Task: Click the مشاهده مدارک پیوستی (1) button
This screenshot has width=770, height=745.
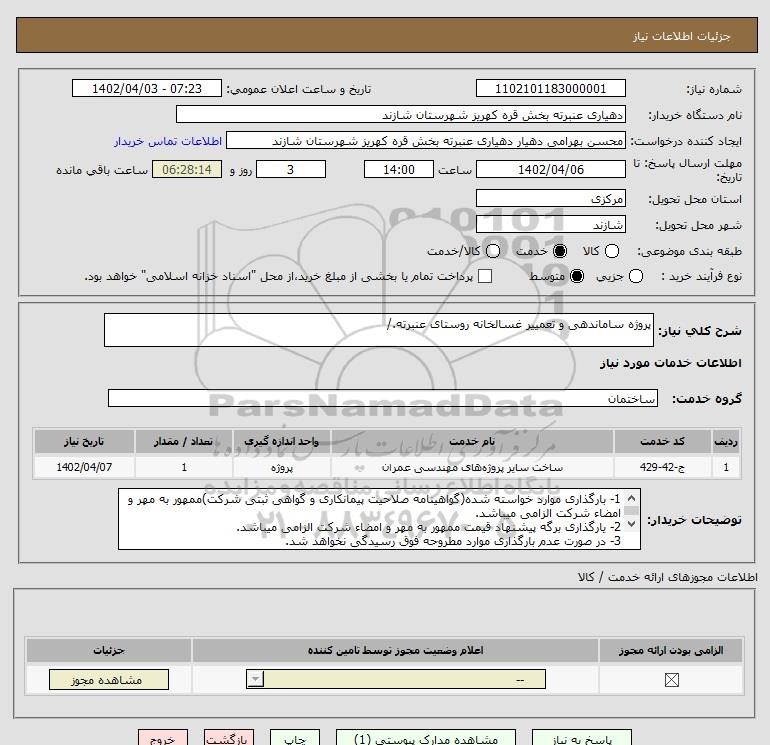Action: tap(426, 738)
